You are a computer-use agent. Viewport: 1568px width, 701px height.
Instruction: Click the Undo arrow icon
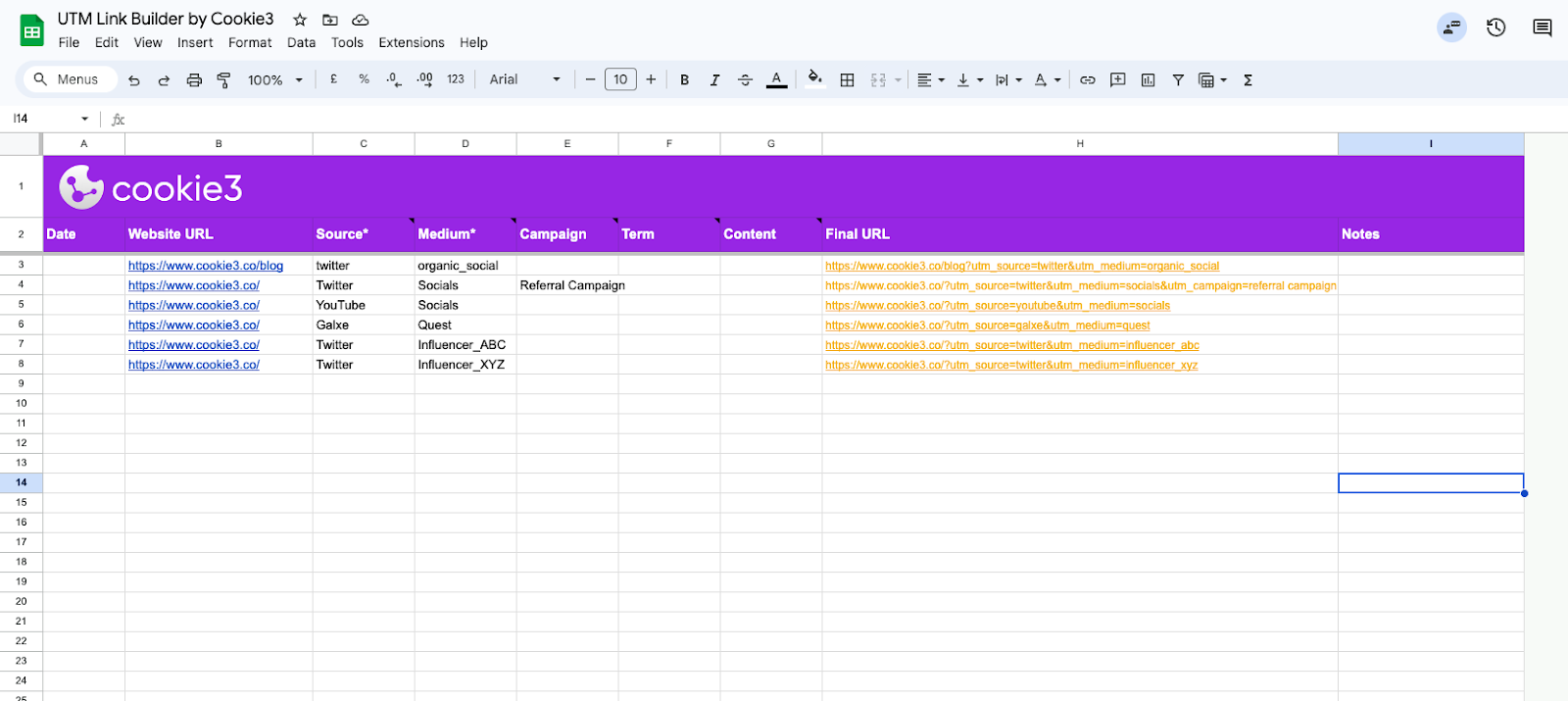pyautogui.click(x=134, y=80)
